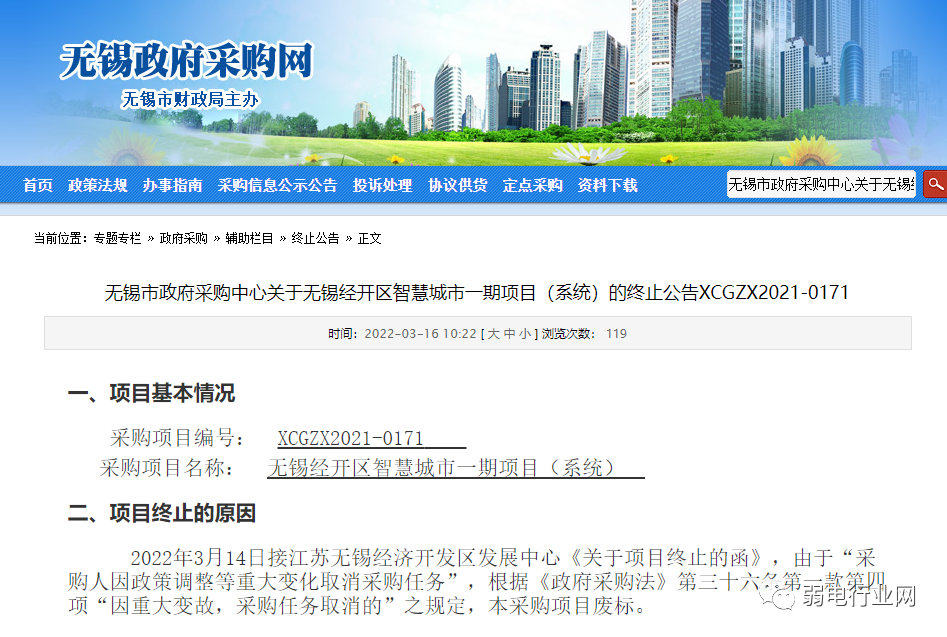Navigate to 辅助栏目 via breadcrumb
Viewport: 947px width, 637px height.
click(248, 239)
